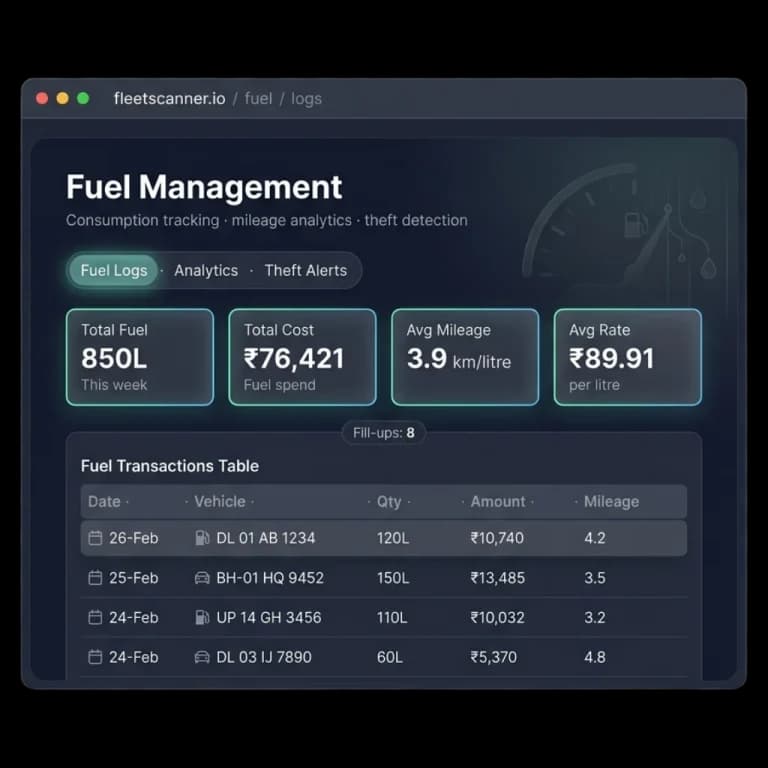Screen dimensions: 768x768
Task: Click the Fuel Transactions Table heading
Action: 169,466
